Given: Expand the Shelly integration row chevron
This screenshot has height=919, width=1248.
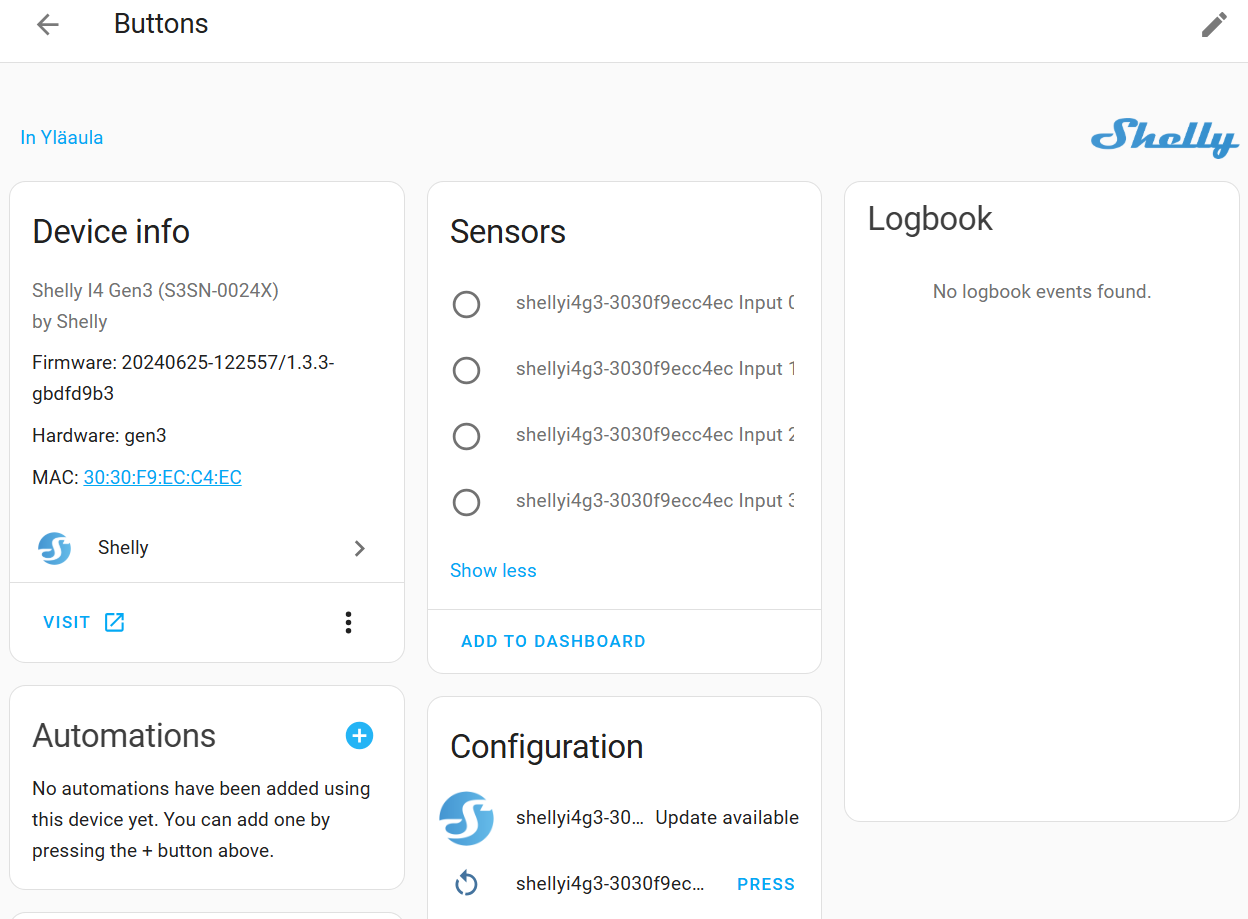Looking at the screenshot, I should [359, 548].
